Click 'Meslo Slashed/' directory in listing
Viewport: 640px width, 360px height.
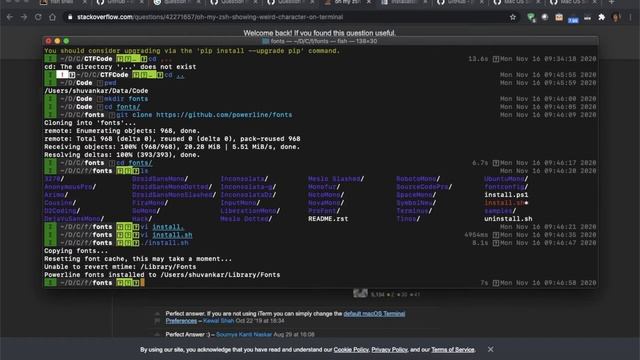click(x=336, y=179)
